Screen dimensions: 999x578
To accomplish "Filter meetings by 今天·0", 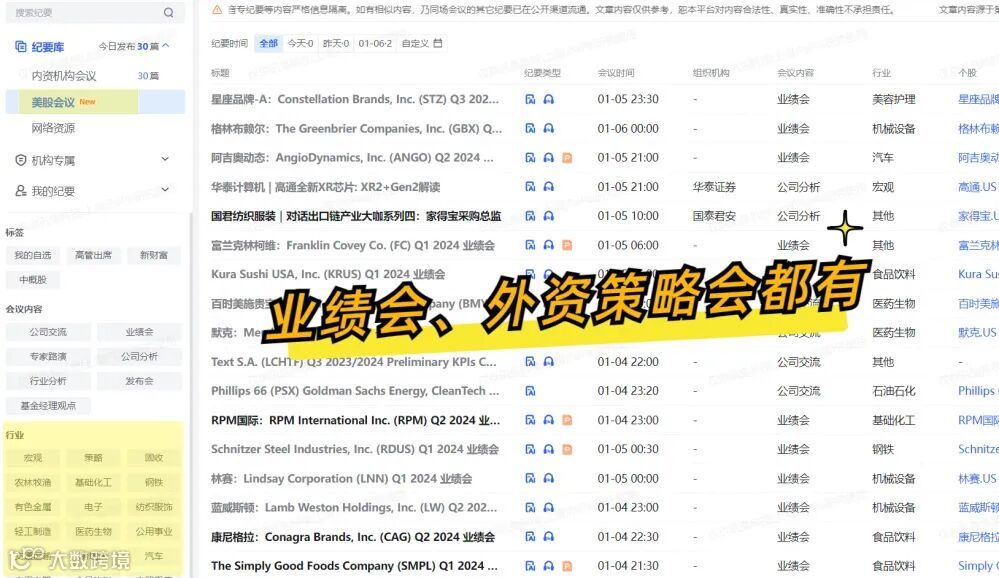I will [x=300, y=43].
